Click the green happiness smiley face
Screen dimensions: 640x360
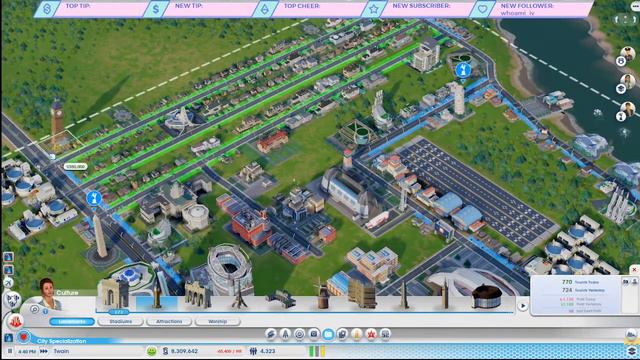pyautogui.click(x=151, y=351)
